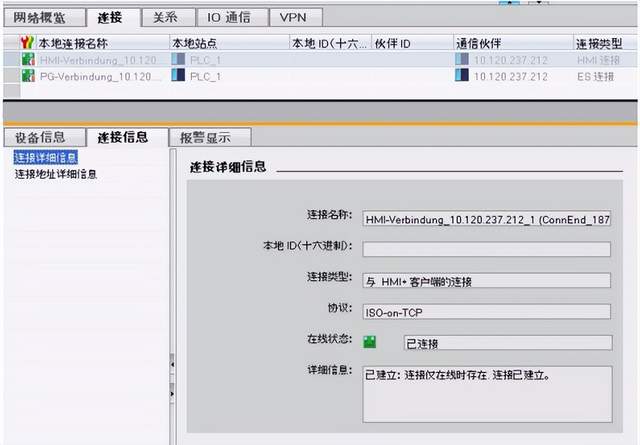Select the PG-Verbindung row header cell
This screenshot has width=640, height=445.
click(12, 76)
